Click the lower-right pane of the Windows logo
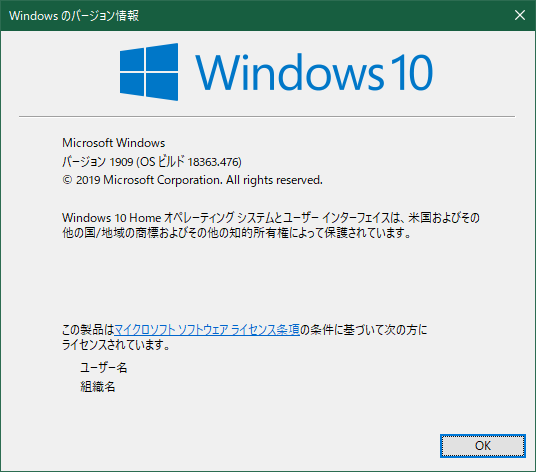The width and height of the screenshot is (536, 472). pos(162,87)
